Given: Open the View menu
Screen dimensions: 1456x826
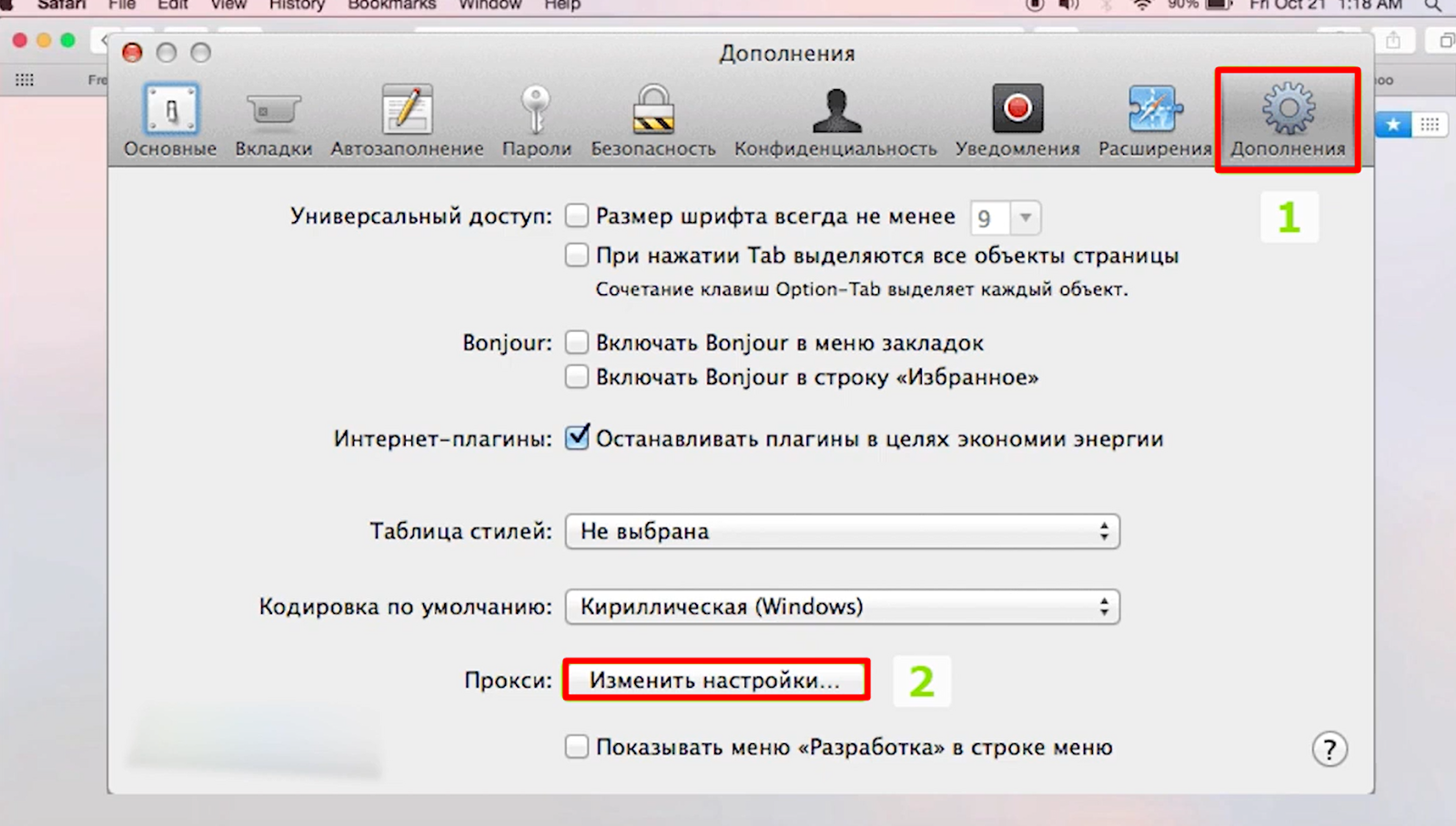Looking at the screenshot, I should pos(228,5).
